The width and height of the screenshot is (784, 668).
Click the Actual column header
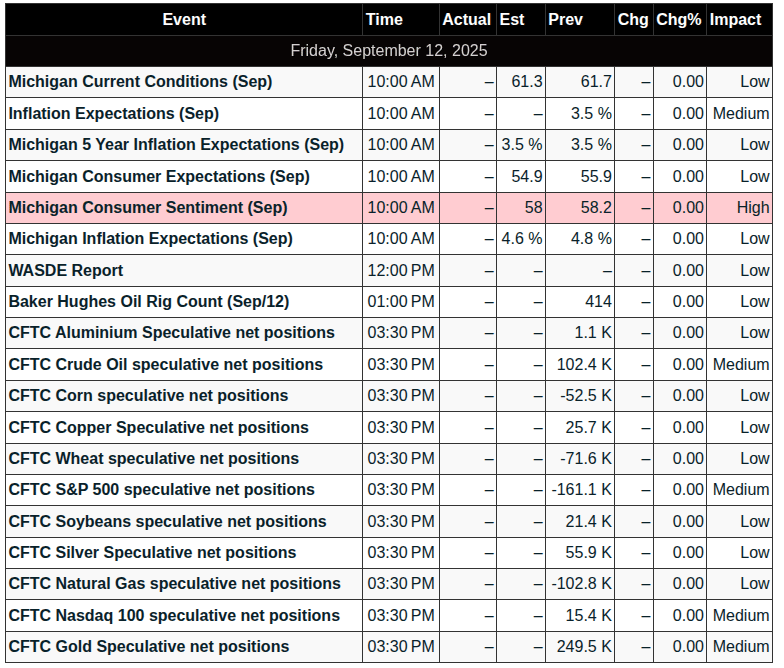468,20
